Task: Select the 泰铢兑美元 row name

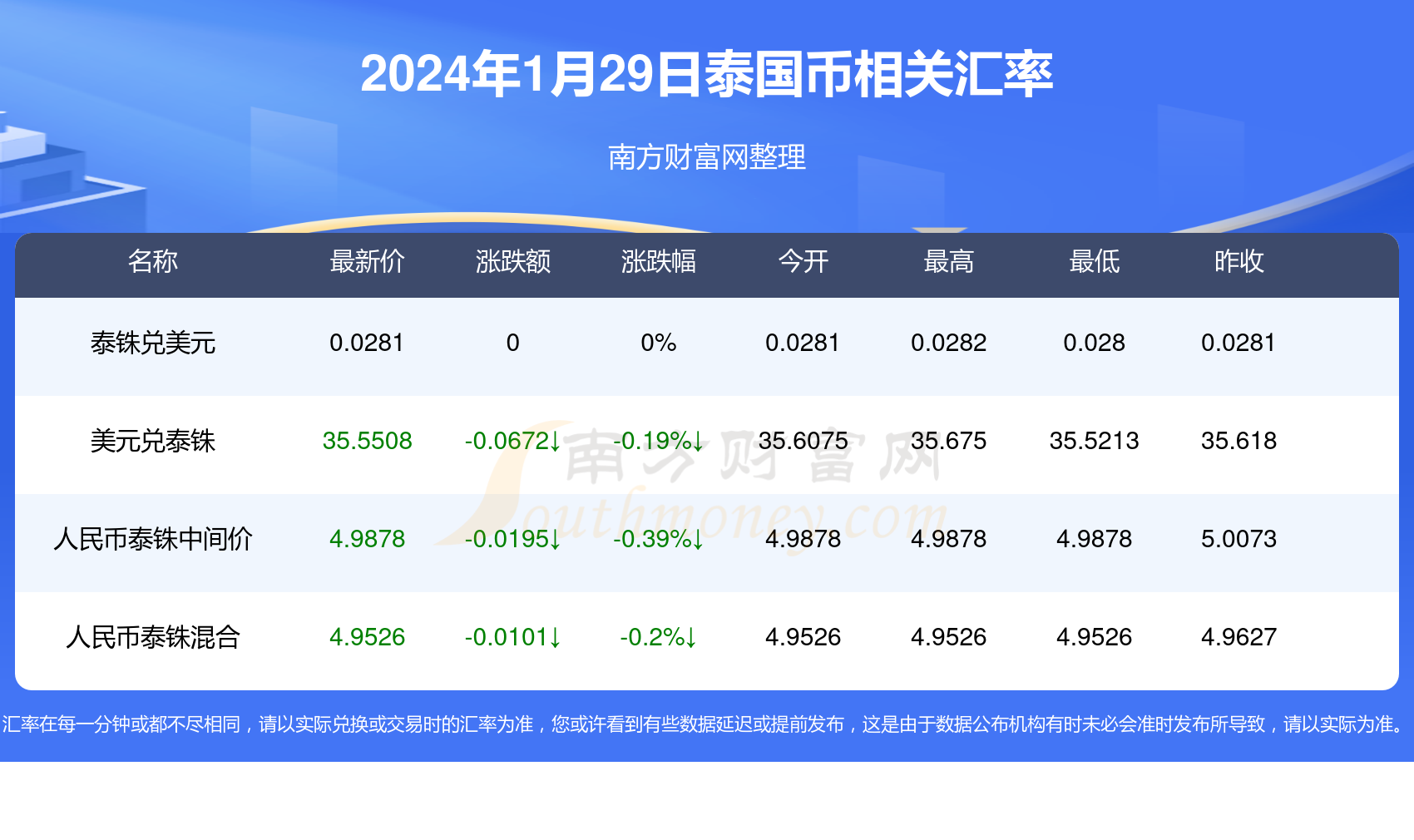Action: pos(153,343)
